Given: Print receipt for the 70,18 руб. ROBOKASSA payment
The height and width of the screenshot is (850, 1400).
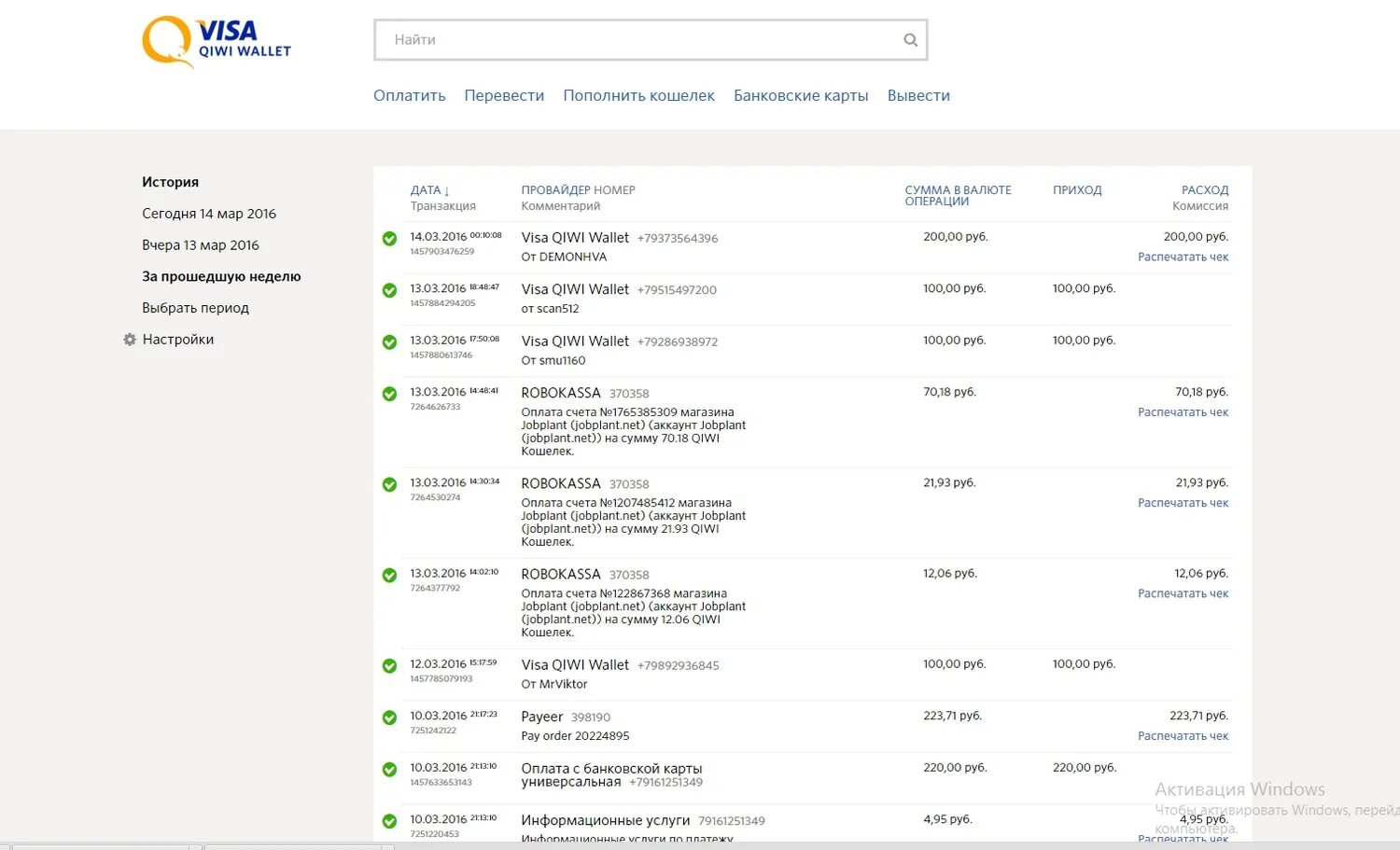Looking at the screenshot, I should 1183,412.
